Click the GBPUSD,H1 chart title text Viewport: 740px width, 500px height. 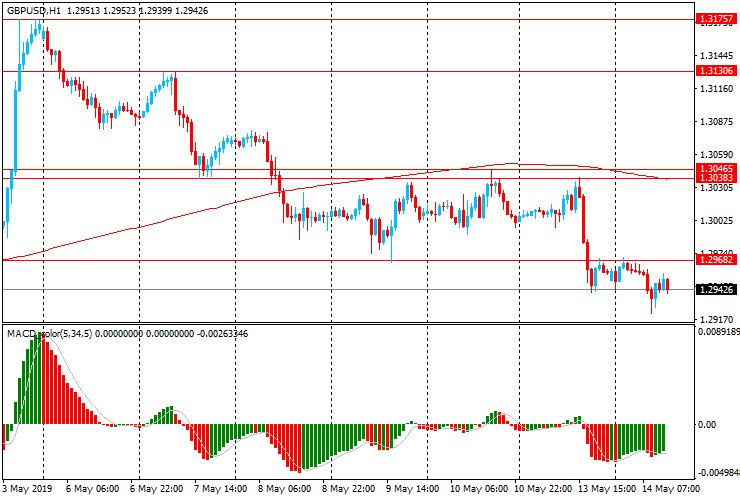point(34,10)
